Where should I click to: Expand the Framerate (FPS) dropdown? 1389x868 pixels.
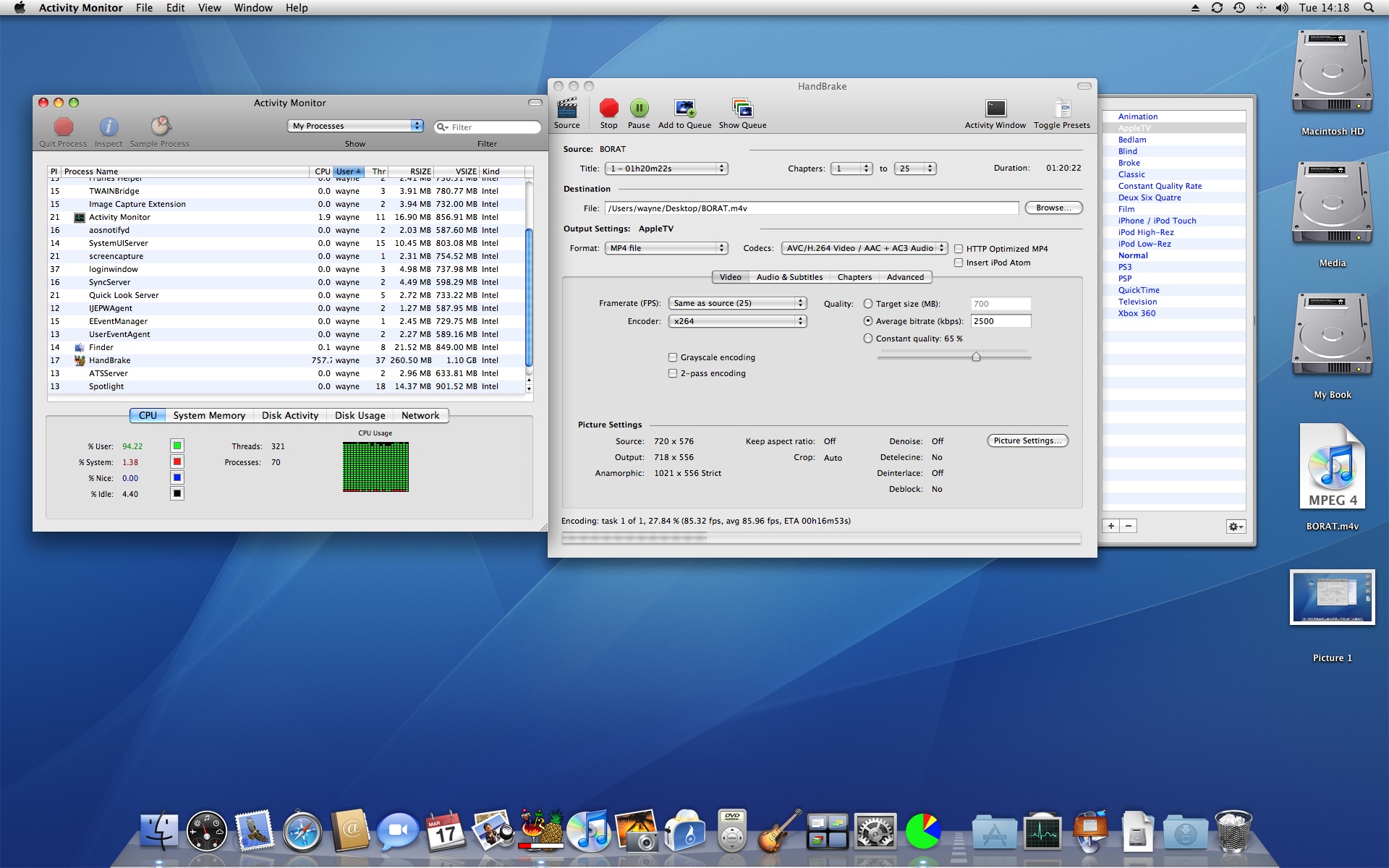click(737, 303)
